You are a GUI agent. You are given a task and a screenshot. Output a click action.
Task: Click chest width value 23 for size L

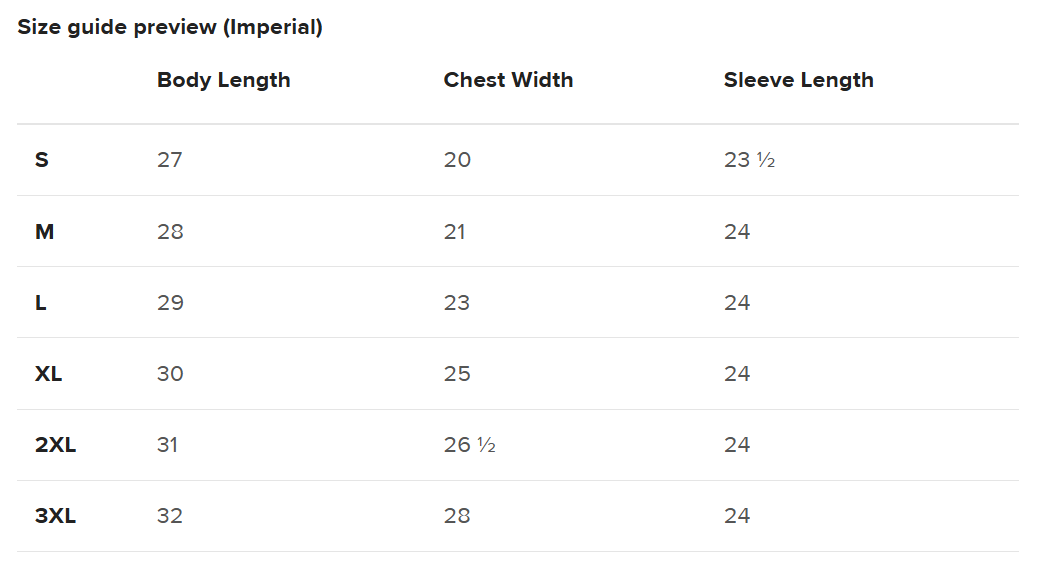(x=457, y=303)
